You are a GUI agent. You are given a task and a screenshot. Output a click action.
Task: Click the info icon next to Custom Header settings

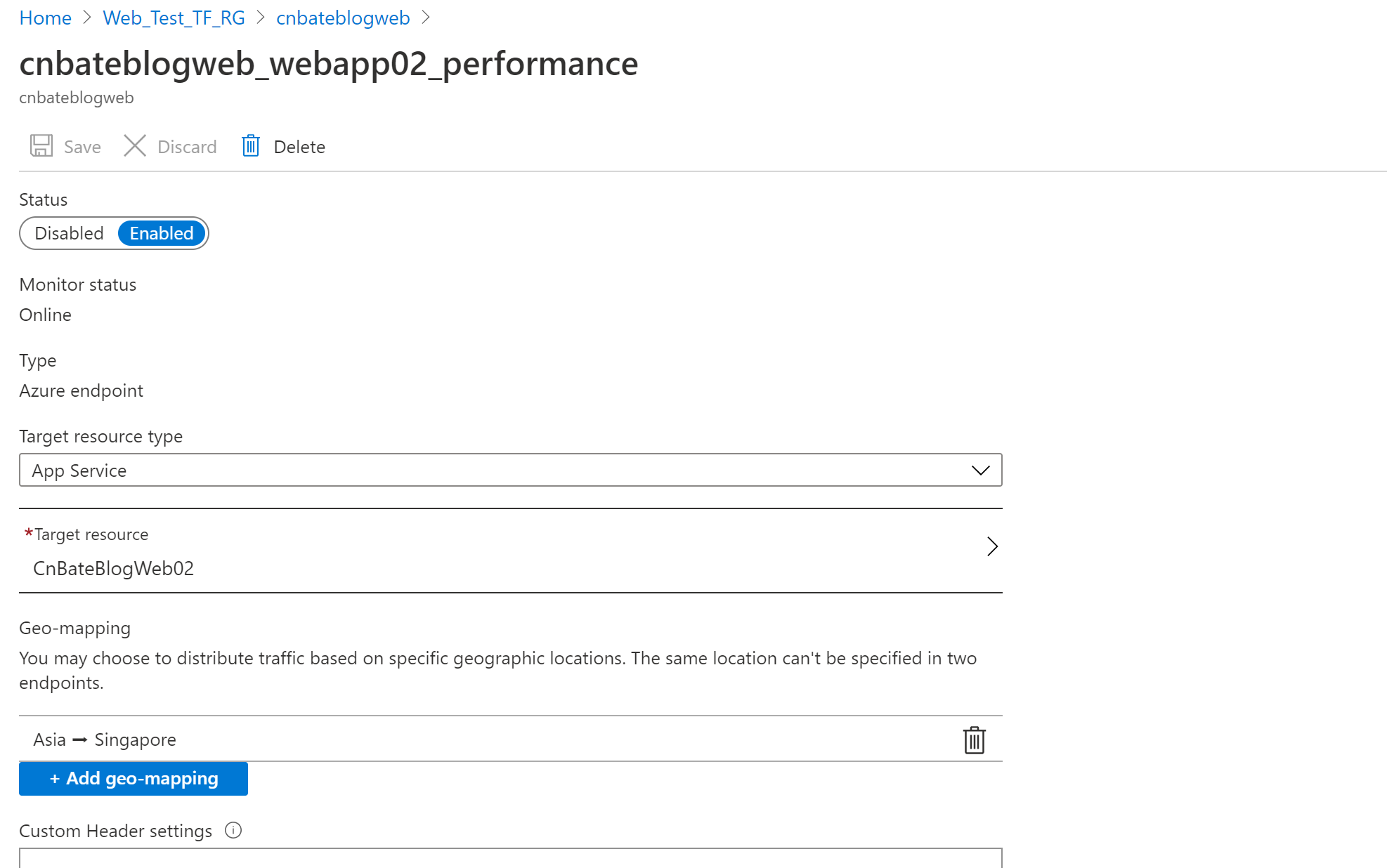click(234, 831)
